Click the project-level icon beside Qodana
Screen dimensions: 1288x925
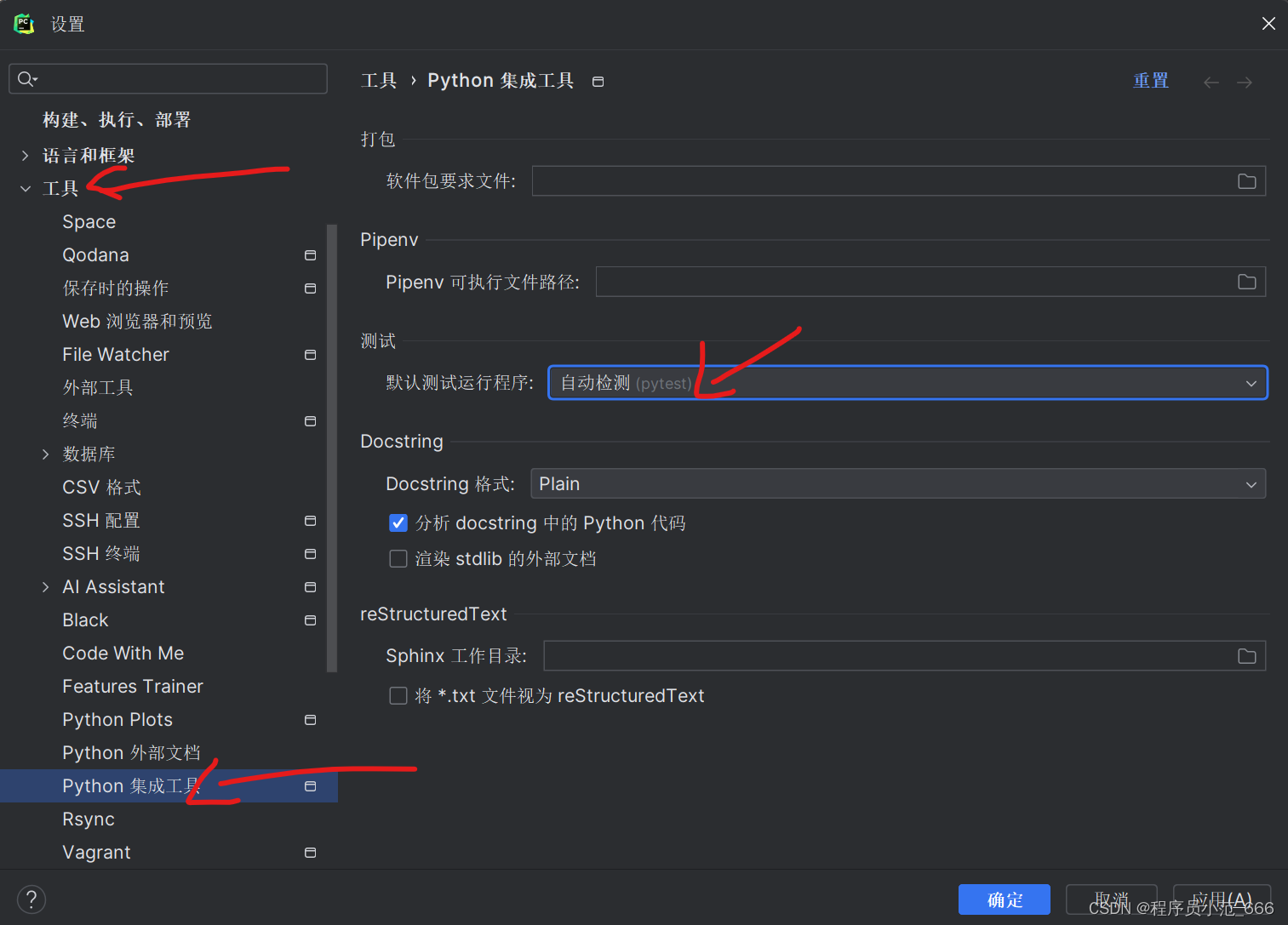point(310,255)
